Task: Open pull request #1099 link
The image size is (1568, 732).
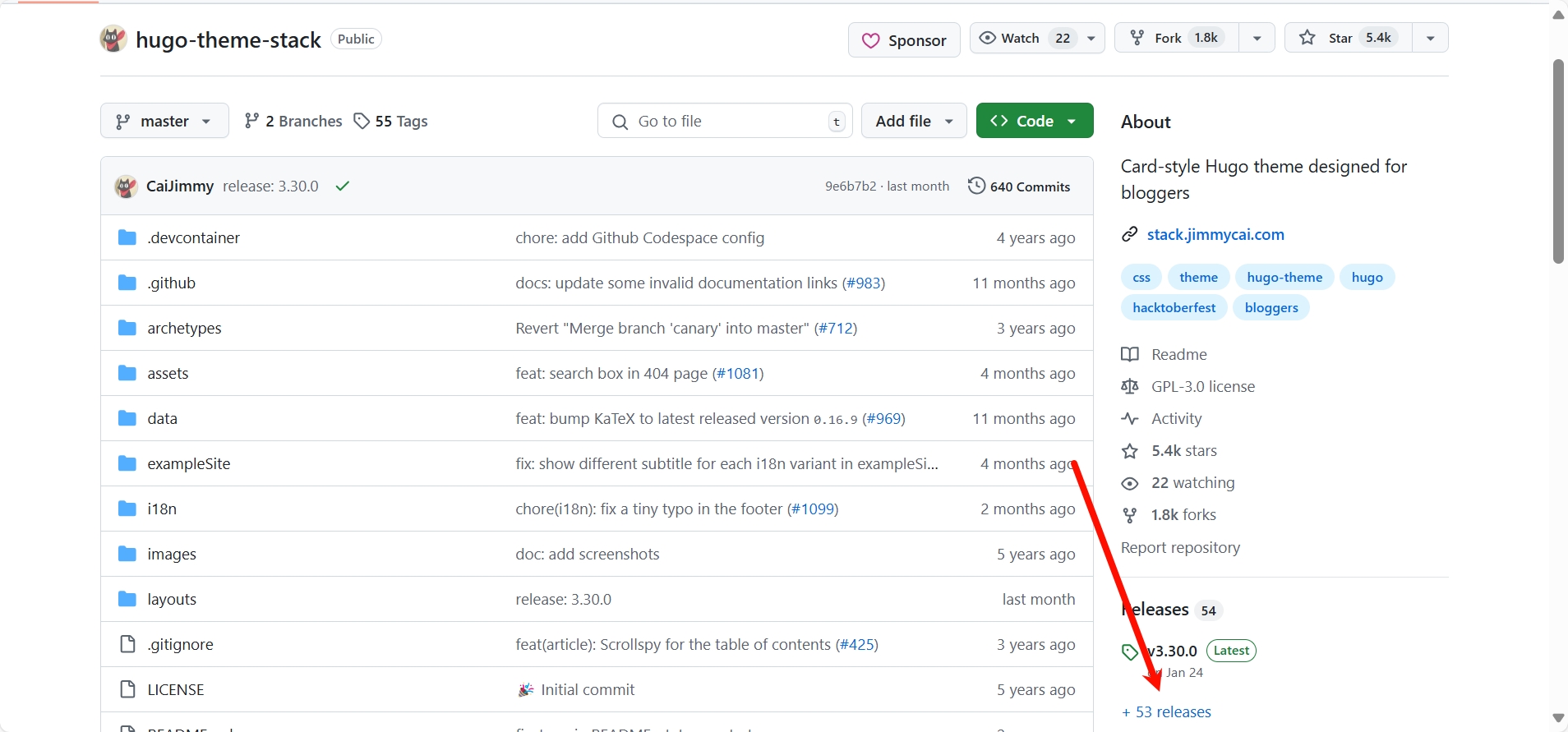Action: 813,509
